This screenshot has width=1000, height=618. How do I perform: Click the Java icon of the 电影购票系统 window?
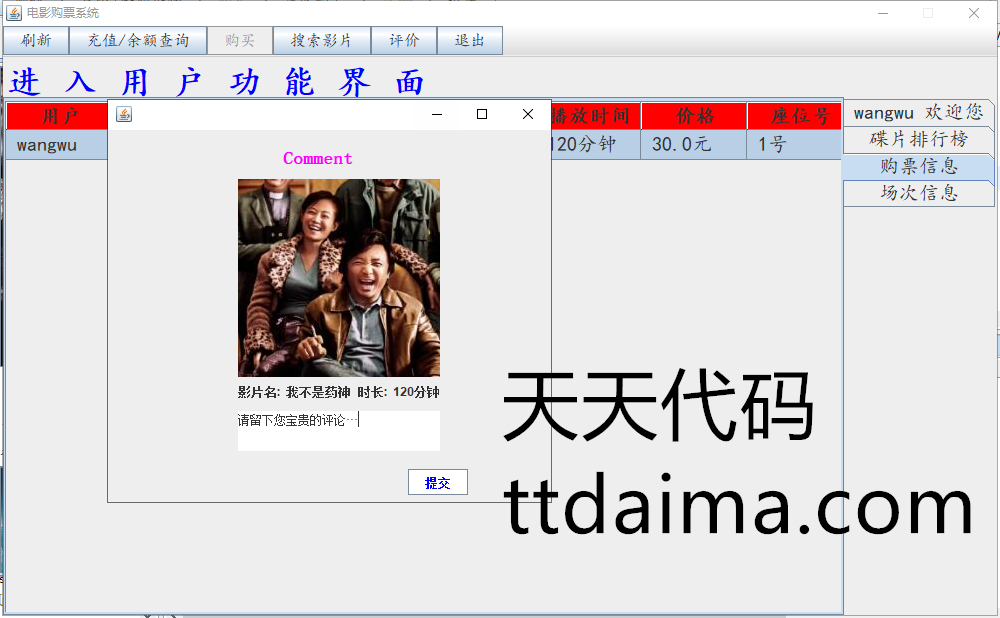coord(14,13)
